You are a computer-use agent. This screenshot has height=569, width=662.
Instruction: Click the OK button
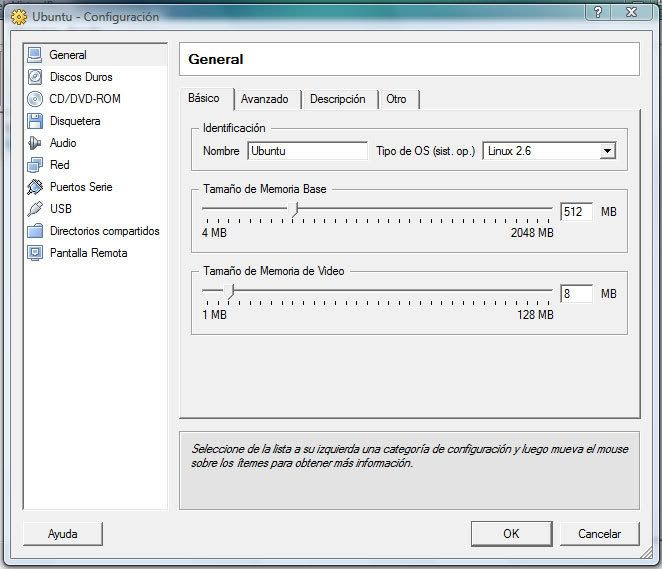511,534
